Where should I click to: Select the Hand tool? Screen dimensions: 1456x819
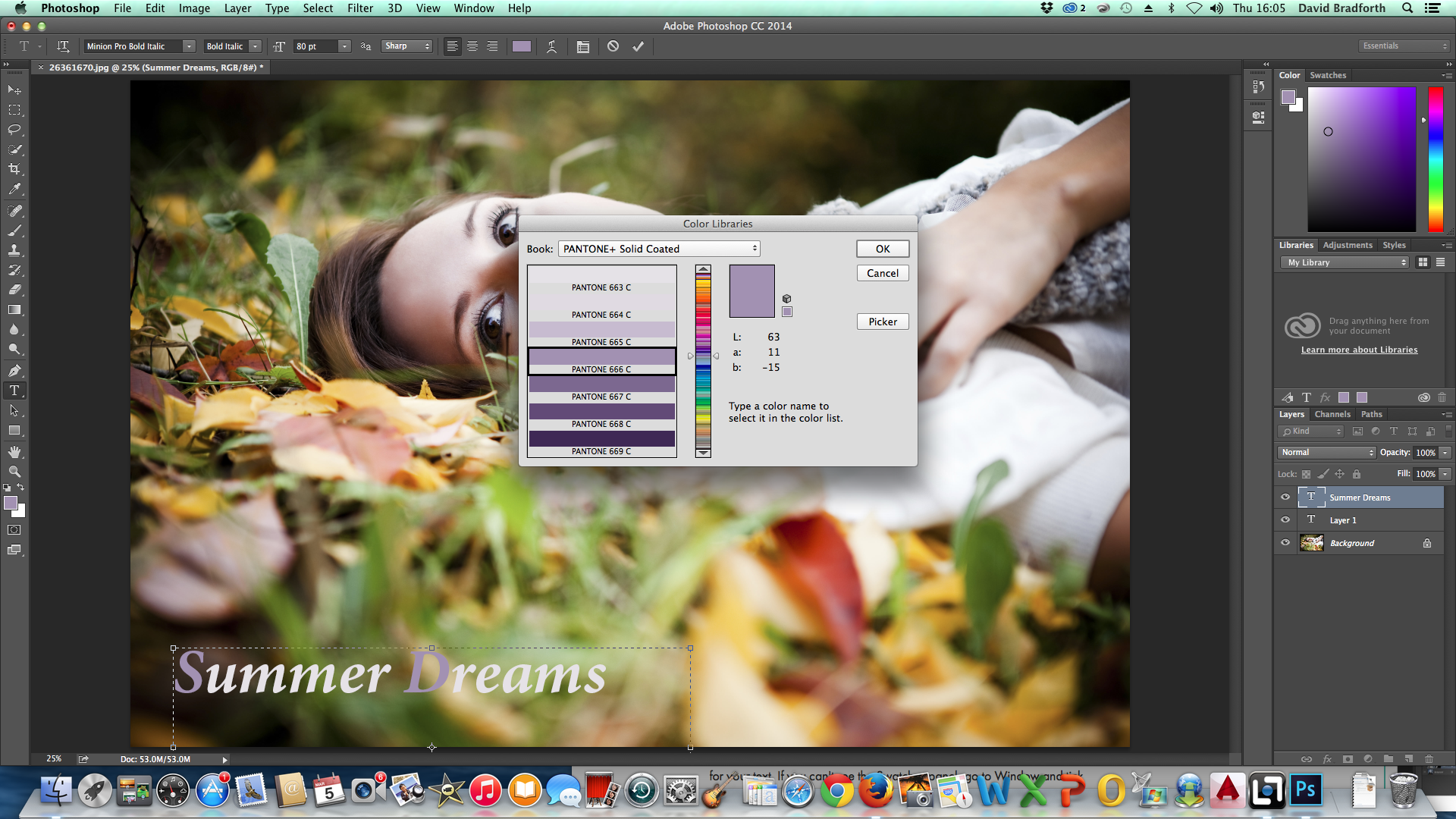[x=14, y=452]
